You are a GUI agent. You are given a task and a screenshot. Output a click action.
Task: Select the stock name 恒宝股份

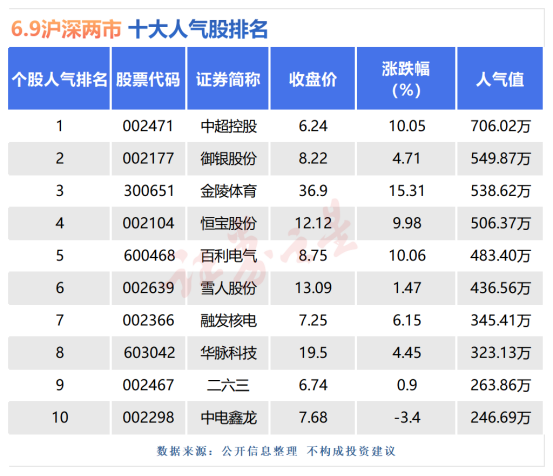point(229,223)
